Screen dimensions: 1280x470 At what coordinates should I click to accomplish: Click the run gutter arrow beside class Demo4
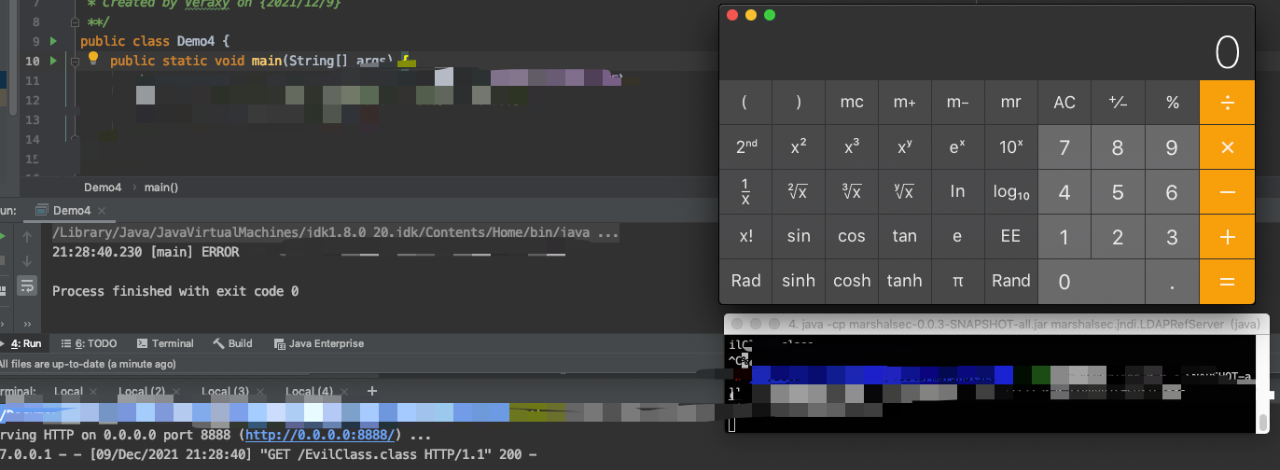53,41
